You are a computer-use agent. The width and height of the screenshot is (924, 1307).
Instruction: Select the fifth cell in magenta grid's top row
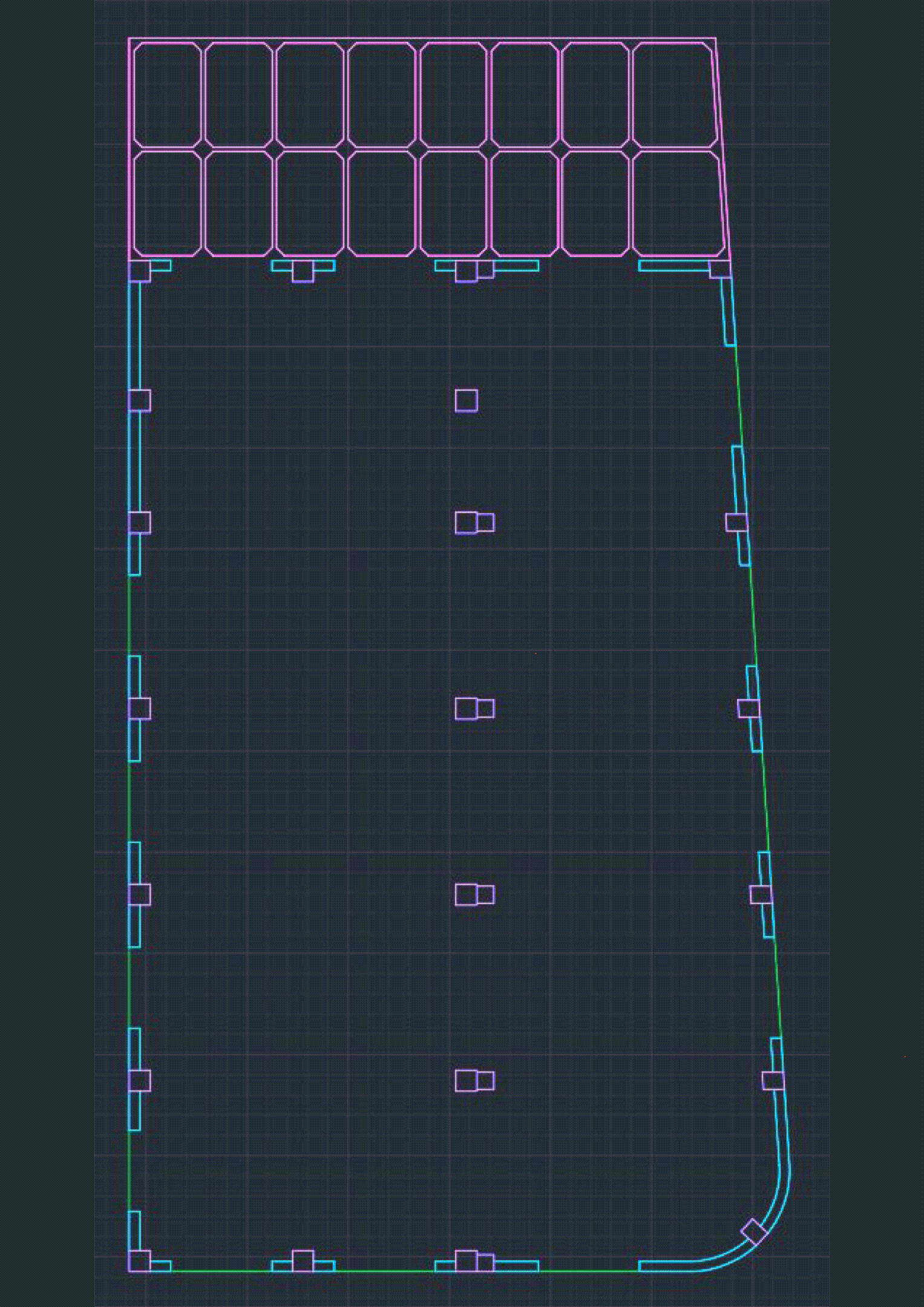click(453, 94)
